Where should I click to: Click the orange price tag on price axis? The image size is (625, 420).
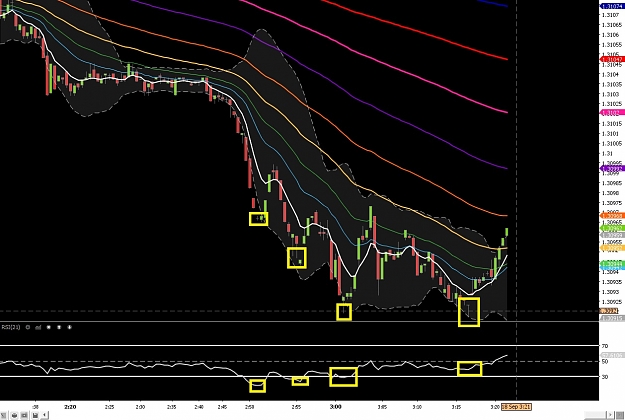tap(612, 216)
